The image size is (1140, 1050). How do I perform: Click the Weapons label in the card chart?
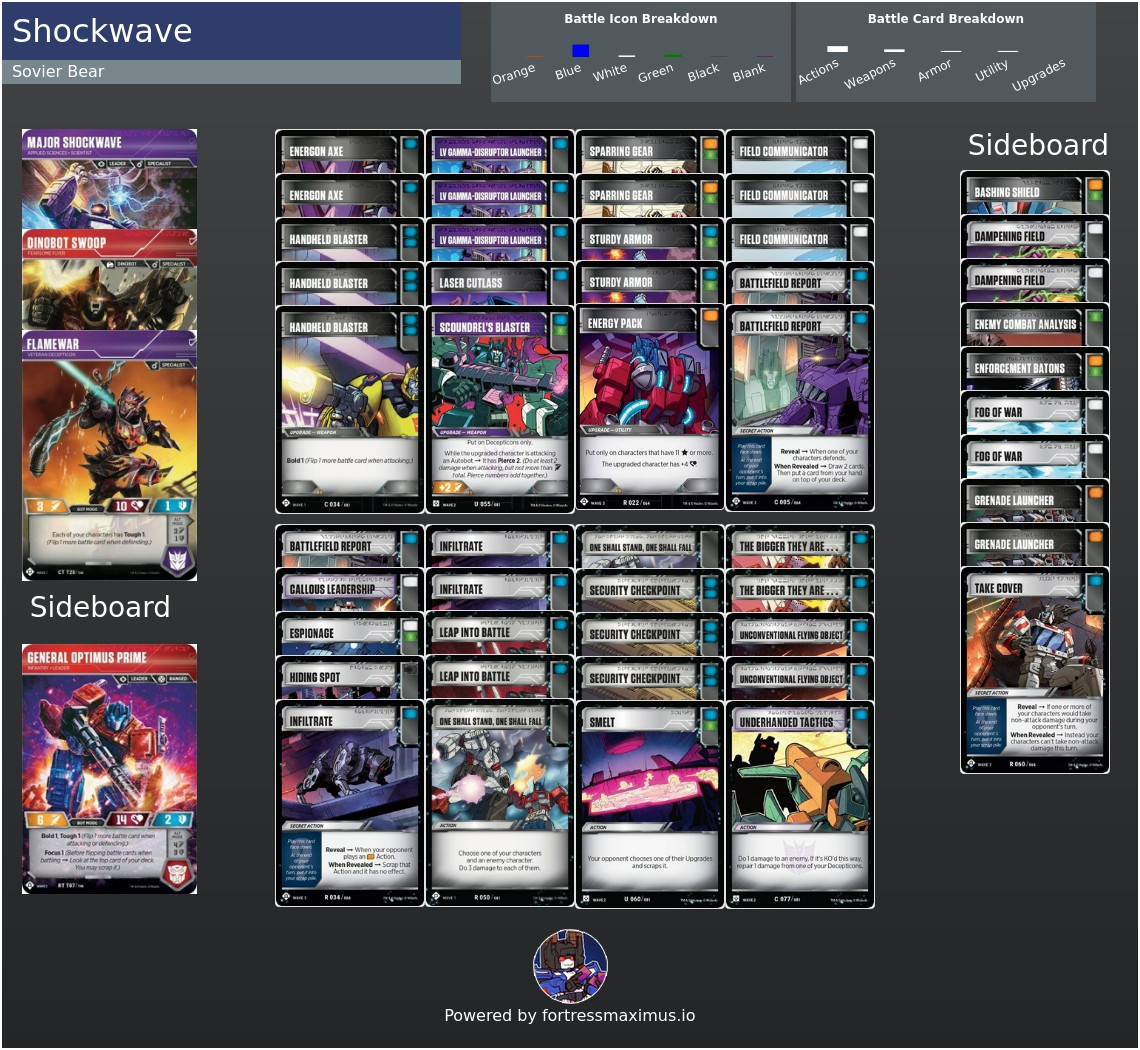[x=870, y=73]
